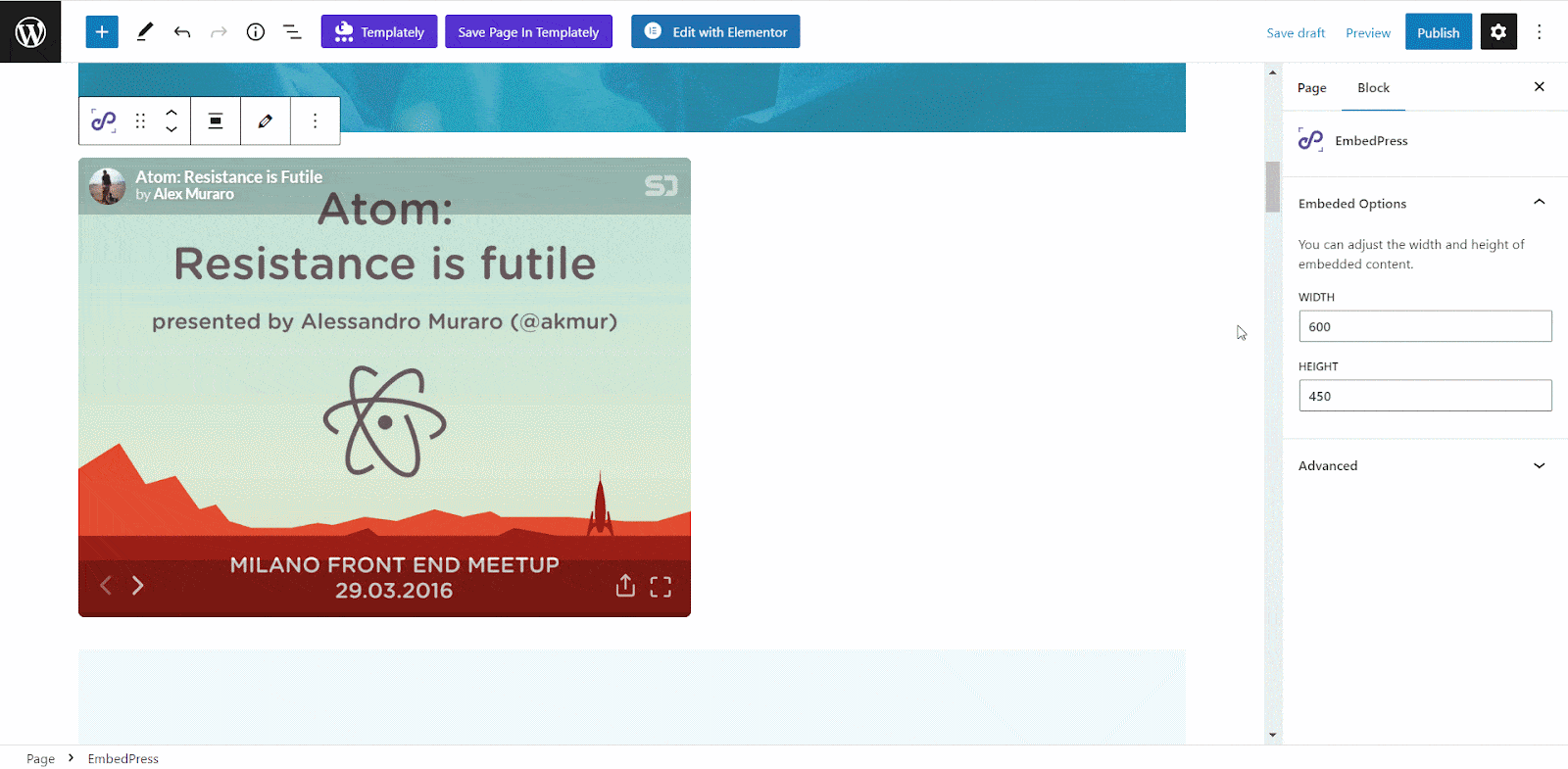Open the list view outline

coord(292,31)
